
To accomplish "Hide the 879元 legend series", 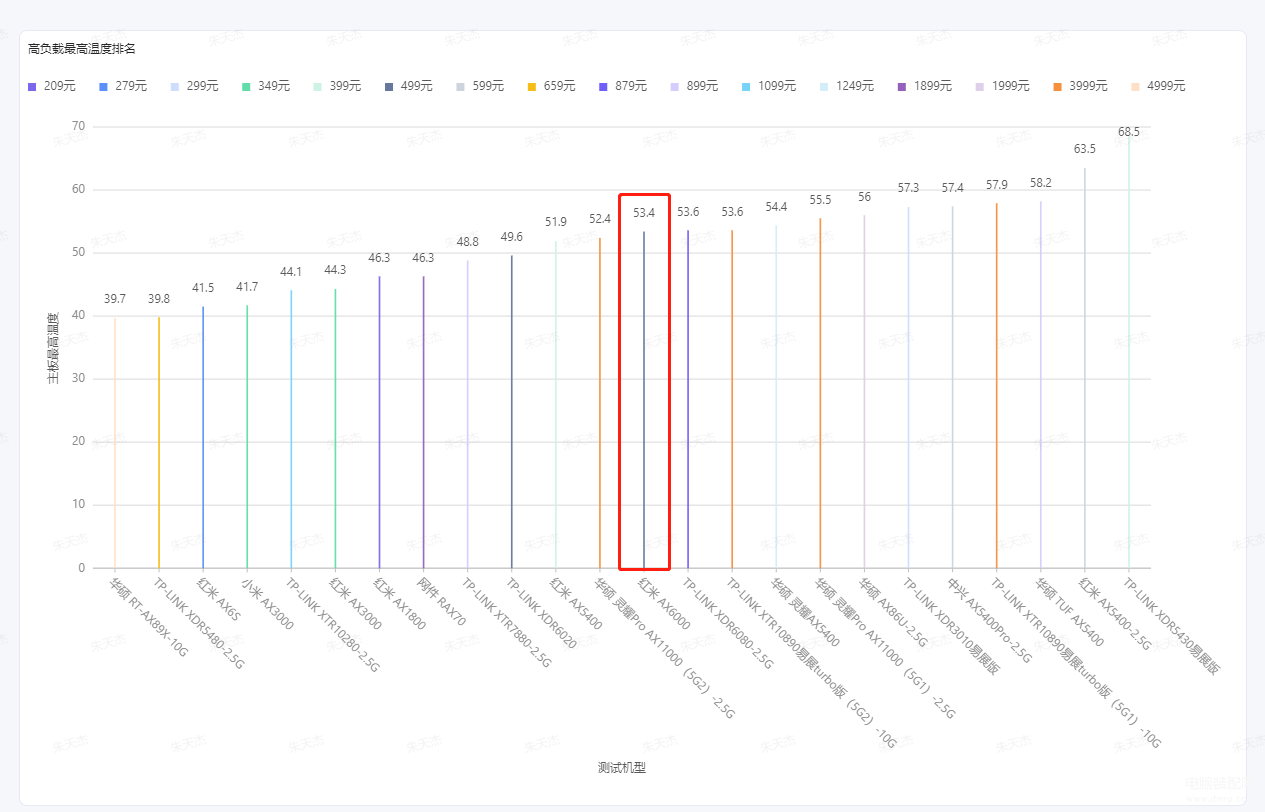I will coord(623,86).
